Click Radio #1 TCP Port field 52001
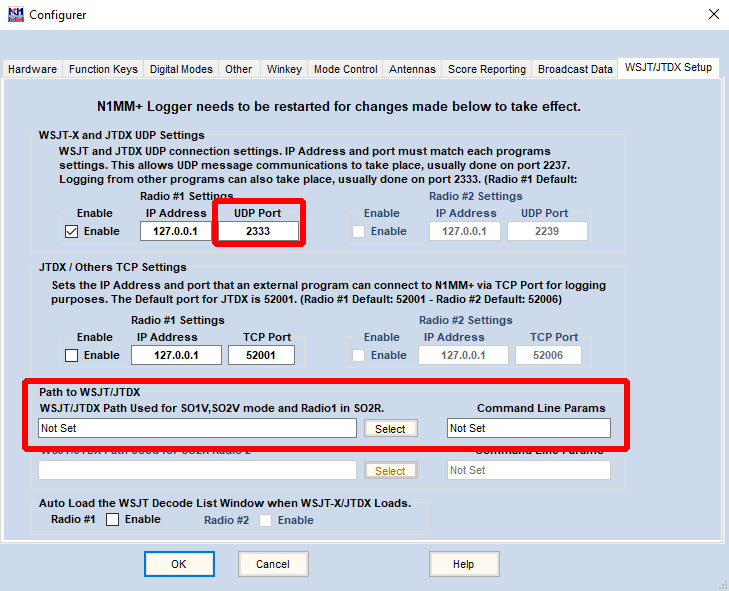Viewport: 729px width, 591px height. coord(261,355)
